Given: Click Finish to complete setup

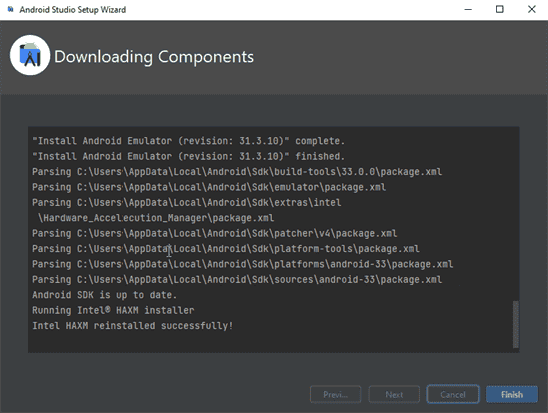Looking at the screenshot, I should click(512, 394).
